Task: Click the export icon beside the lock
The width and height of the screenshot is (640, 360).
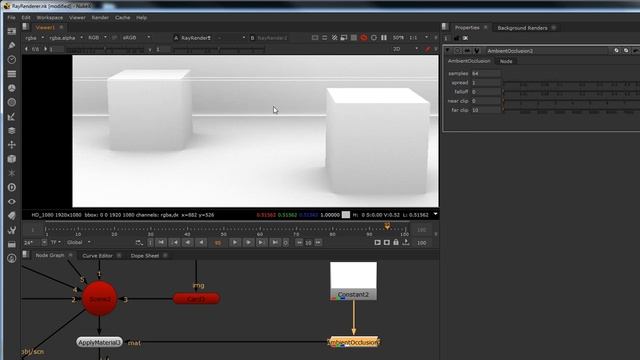Action: (406, 242)
